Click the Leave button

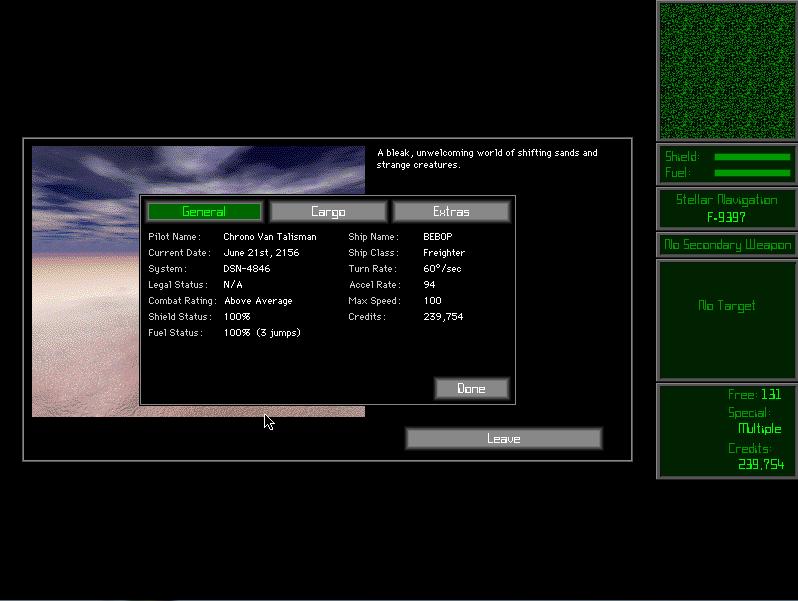pos(503,439)
